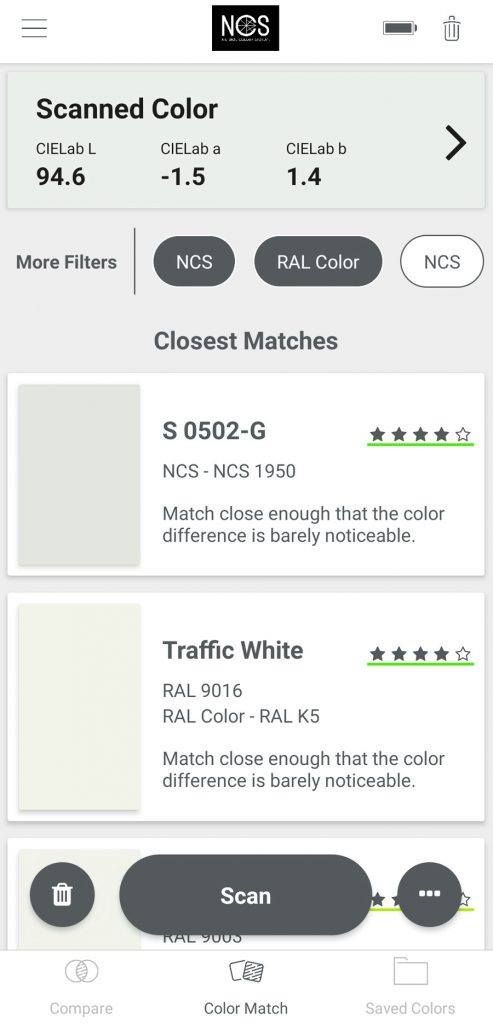
Task: Expand the S 0502-G match card
Action: pos(246,475)
